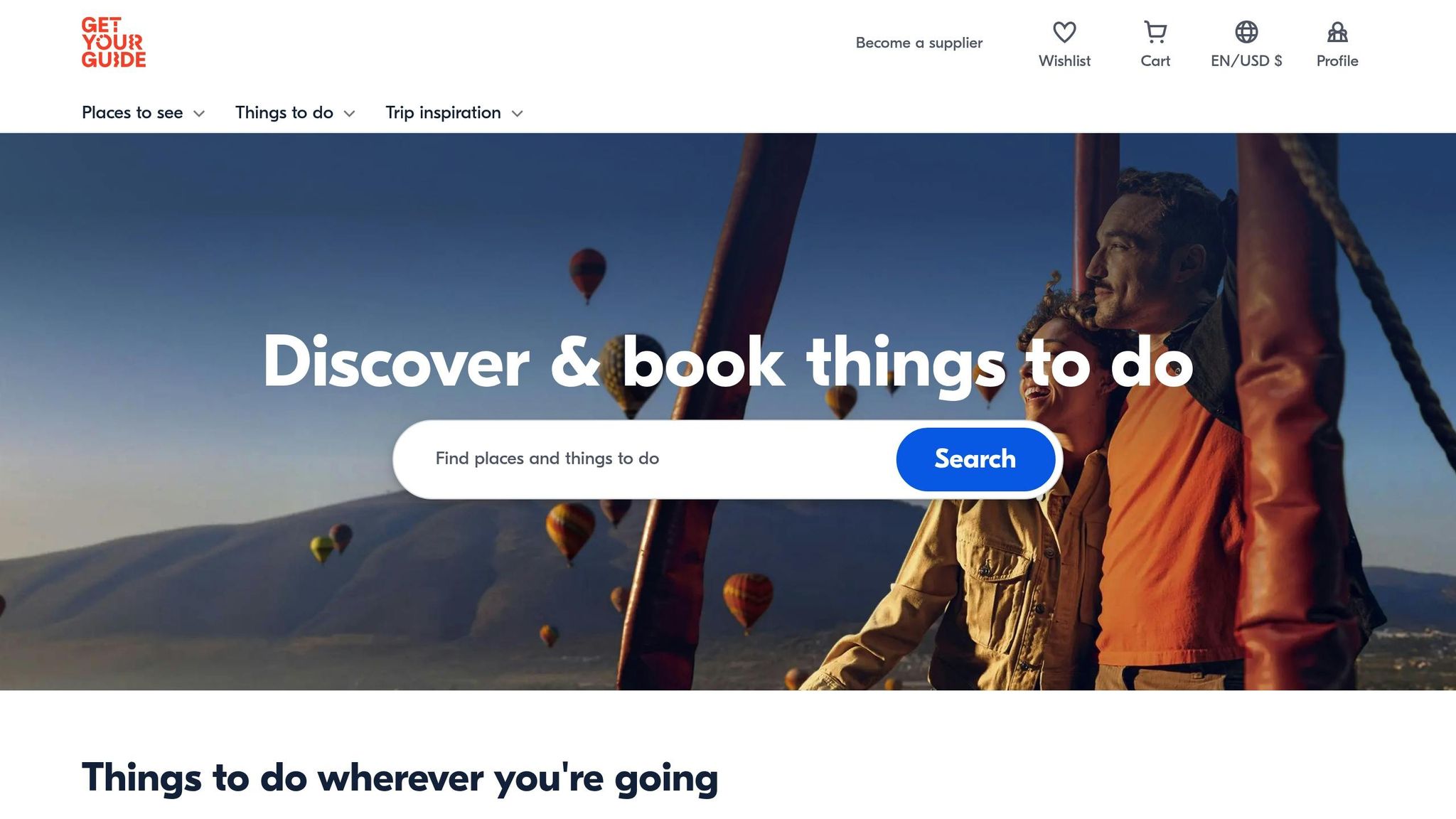Open the shopping Cart icon
Screen dimensions: 1456x819
click(1155, 32)
